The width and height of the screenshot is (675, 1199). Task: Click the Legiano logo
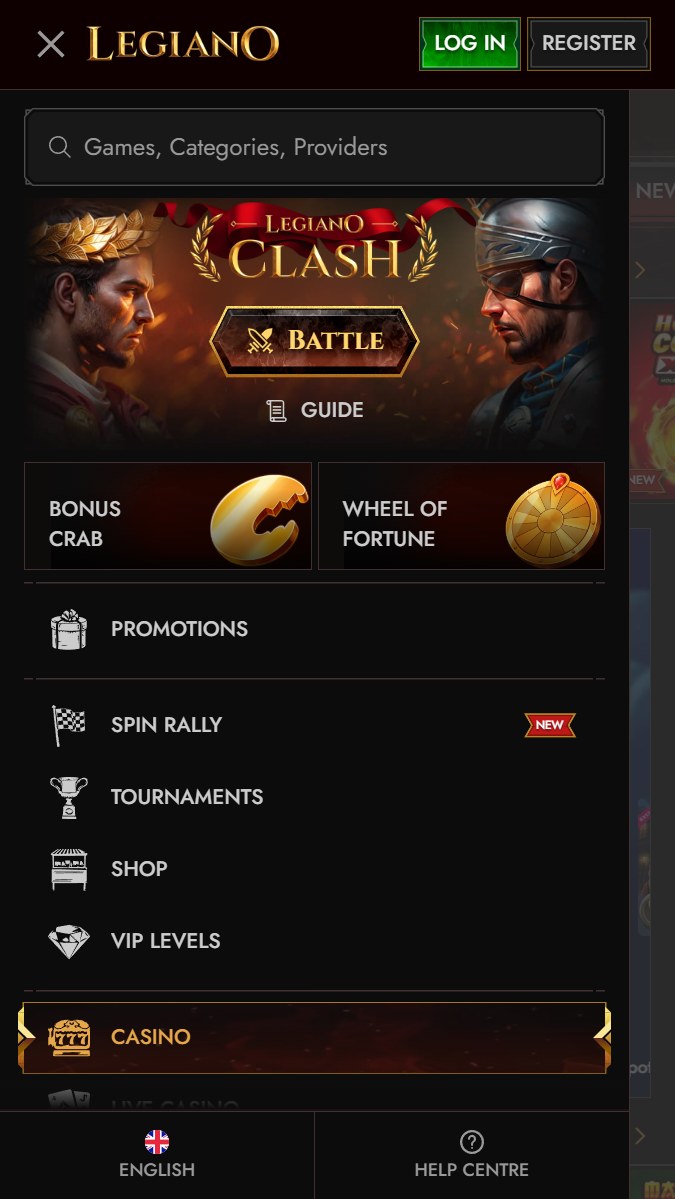tap(183, 44)
